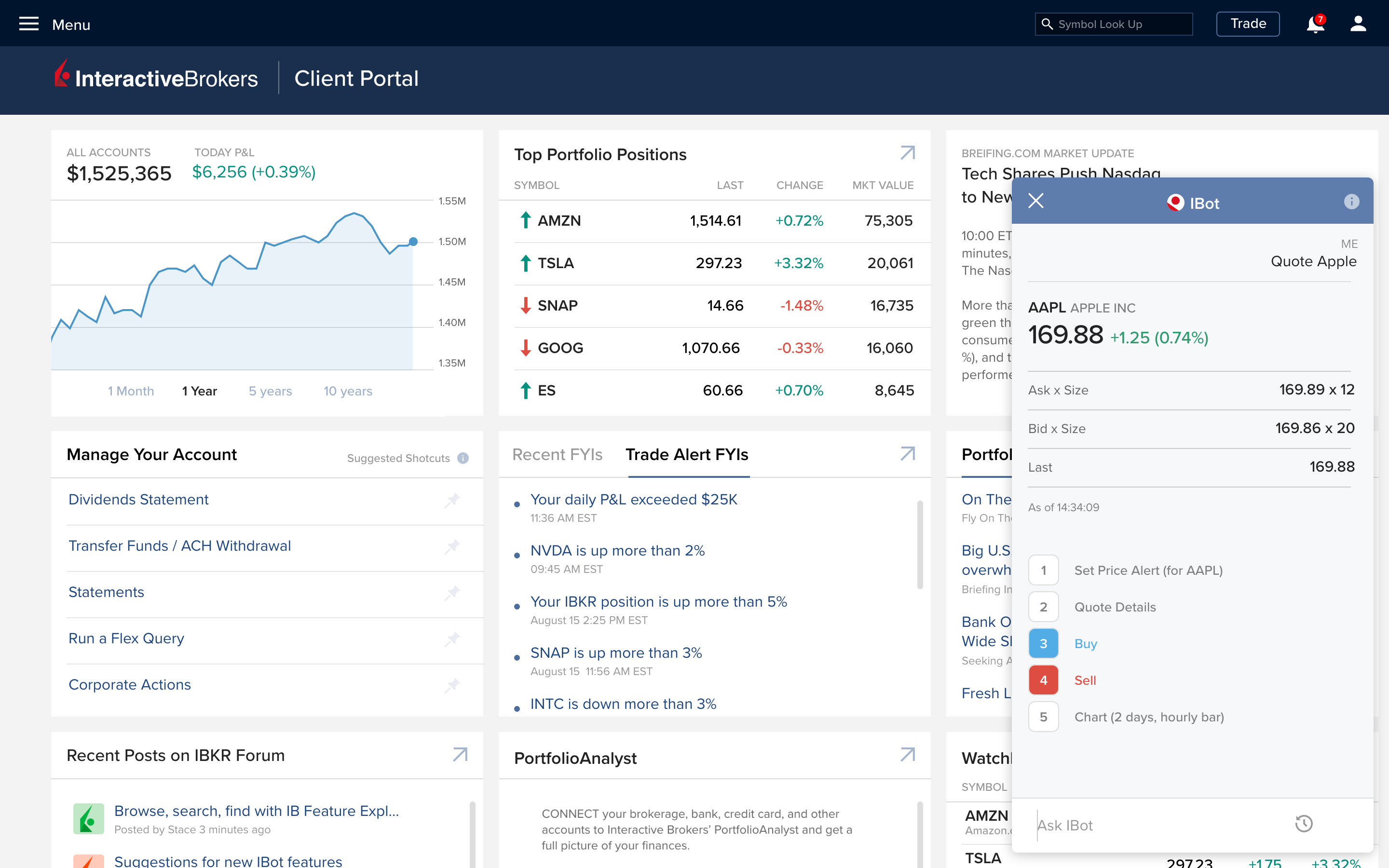Switch to Recent FYIs tab
The width and height of the screenshot is (1389, 868).
click(x=557, y=454)
